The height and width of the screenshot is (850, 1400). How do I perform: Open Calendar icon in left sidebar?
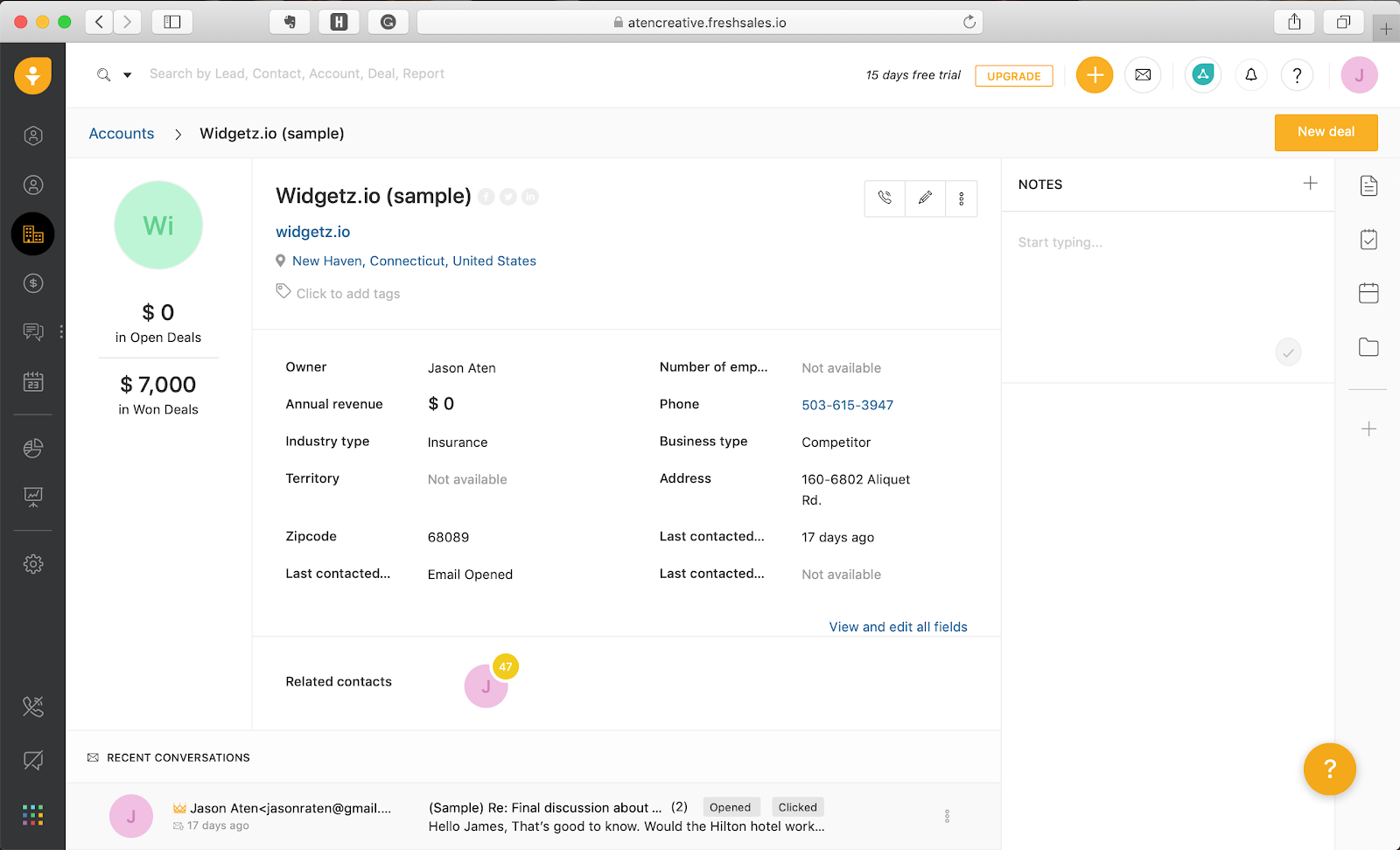[x=33, y=381]
